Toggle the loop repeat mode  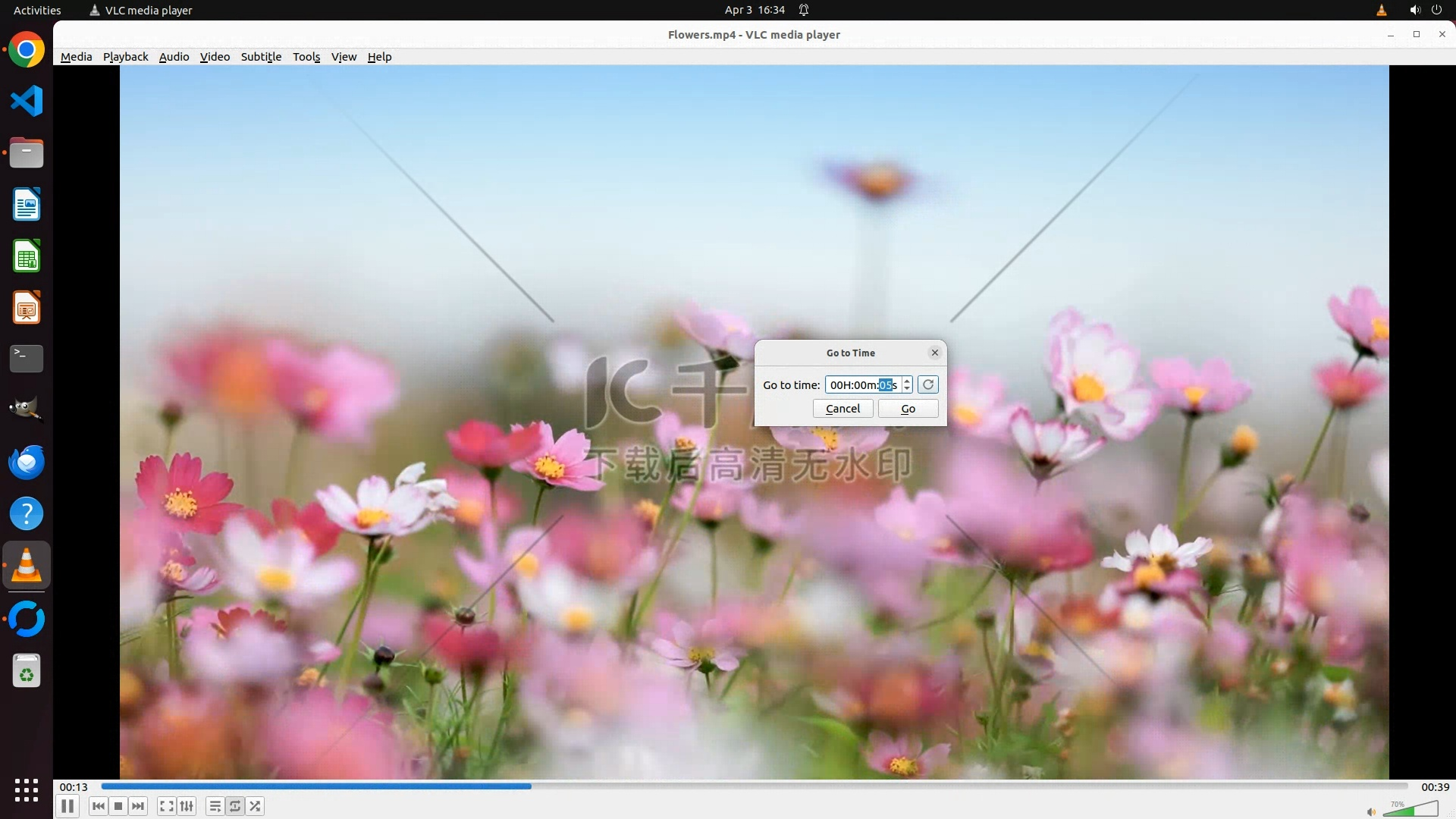(x=235, y=806)
